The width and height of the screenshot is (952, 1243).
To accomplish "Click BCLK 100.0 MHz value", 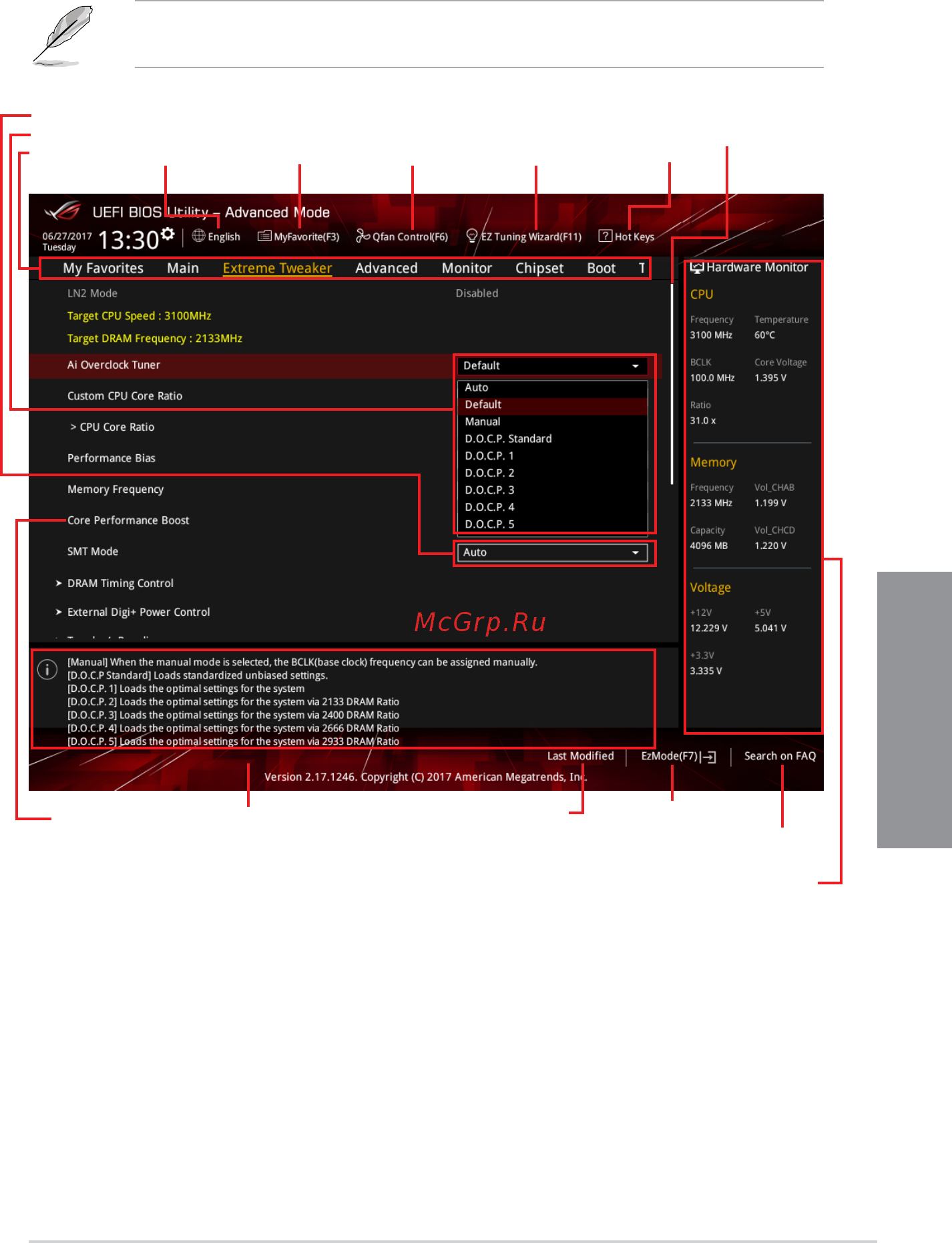I will (x=712, y=378).
